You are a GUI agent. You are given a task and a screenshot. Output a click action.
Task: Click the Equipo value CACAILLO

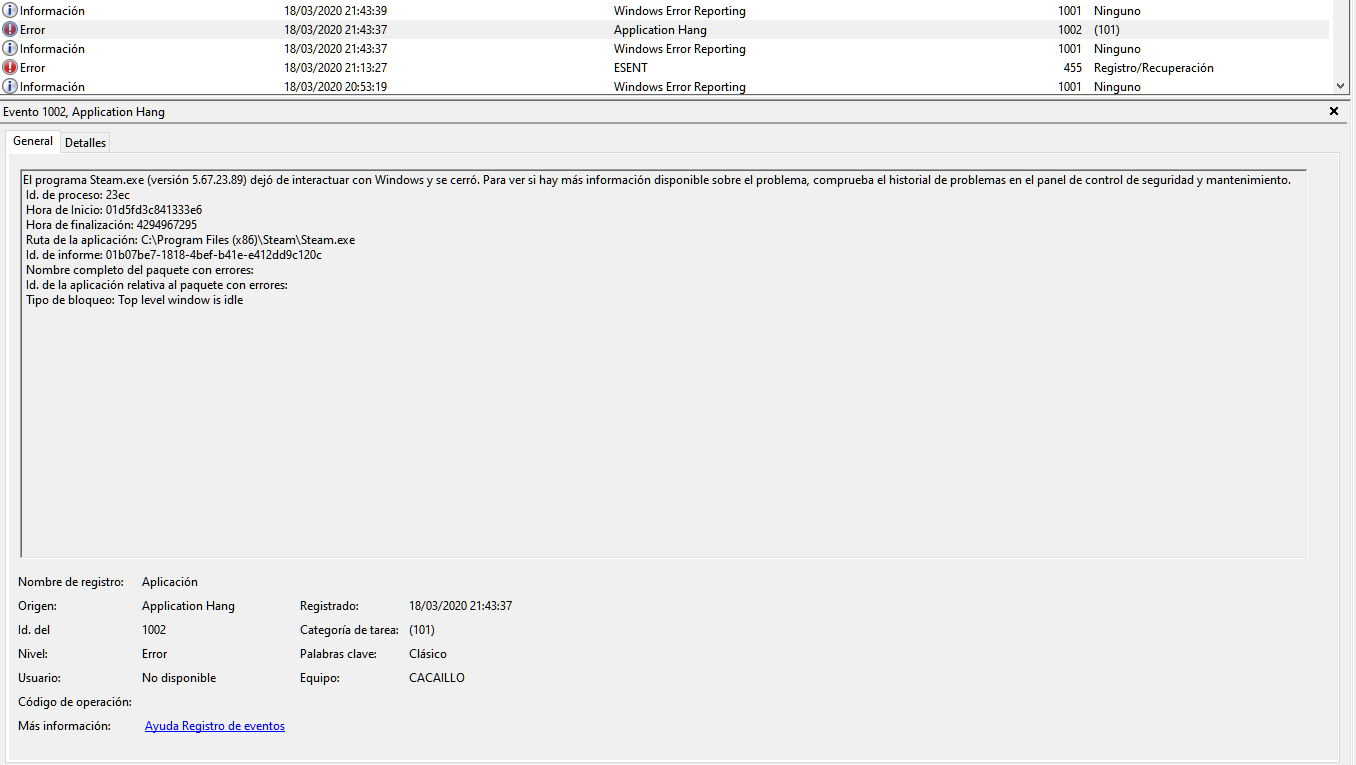pyautogui.click(x=437, y=678)
